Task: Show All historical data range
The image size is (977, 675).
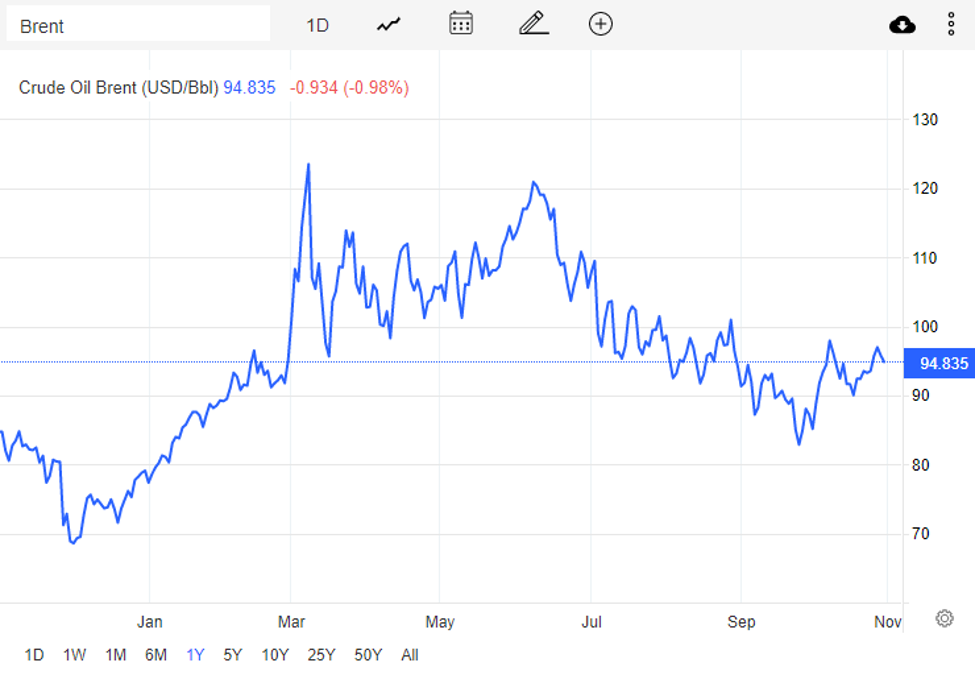Action: [x=410, y=655]
